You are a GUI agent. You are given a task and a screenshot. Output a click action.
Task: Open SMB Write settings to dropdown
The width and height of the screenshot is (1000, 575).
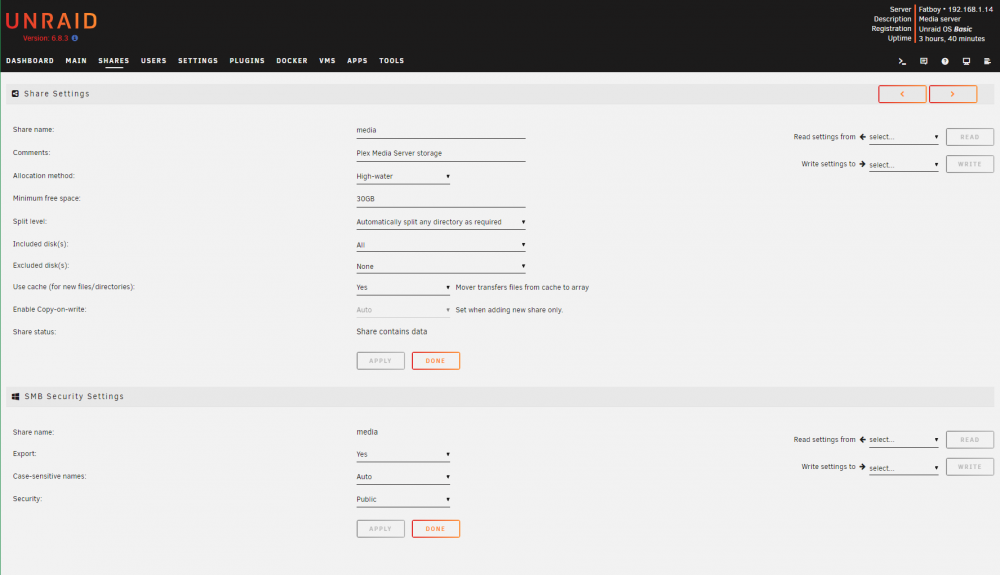point(904,468)
